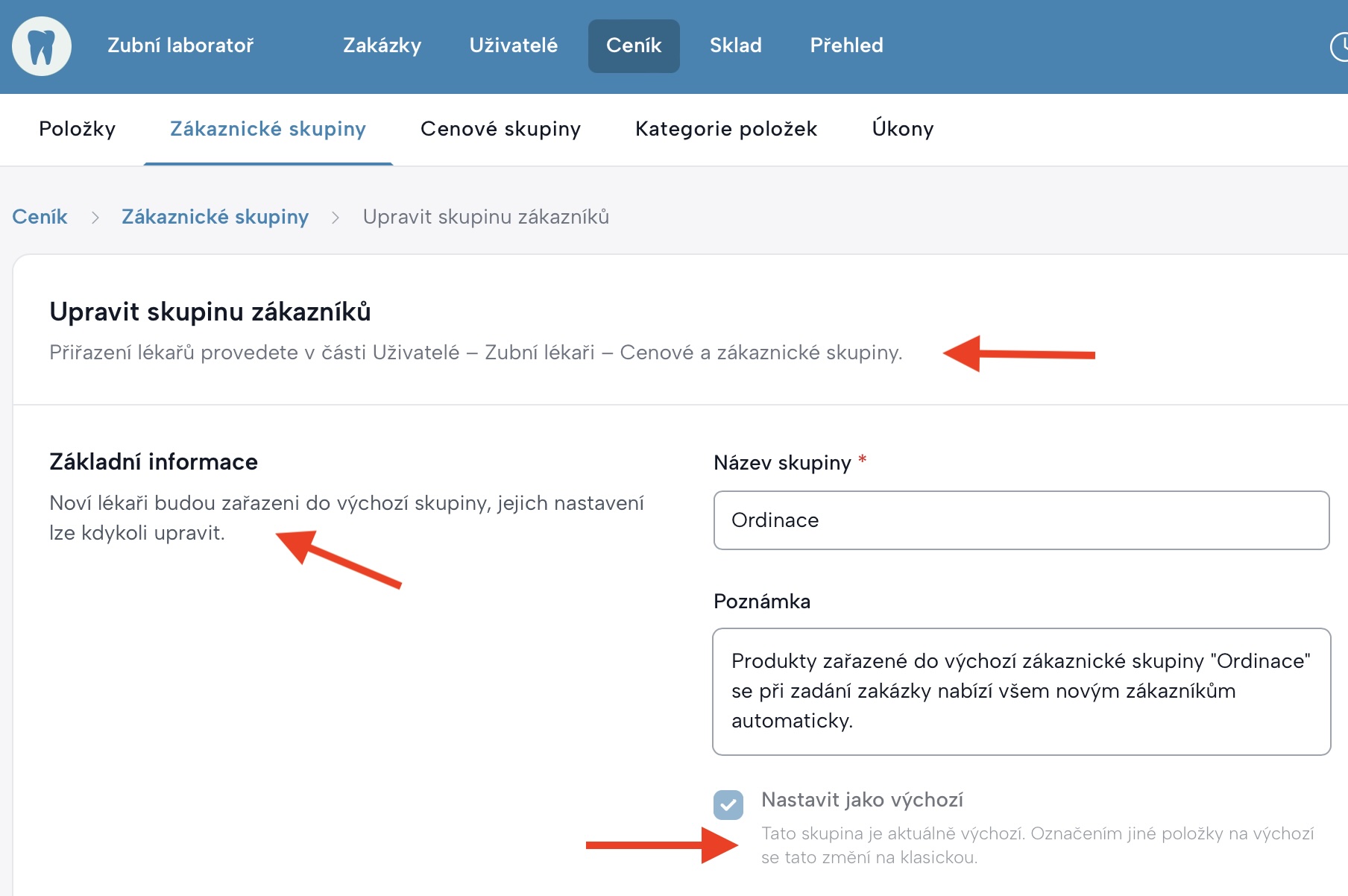
Task: Open the Cenové skupiny tab
Action: click(x=500, y=129)
